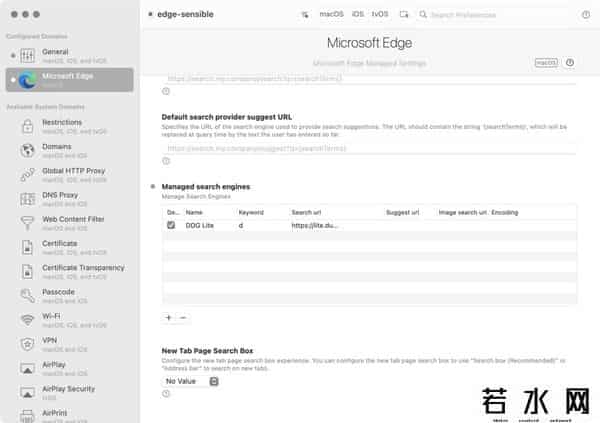Open the Passcode payload
The image size is (600, 423).
pyautogui.click(x=70, y=296)
